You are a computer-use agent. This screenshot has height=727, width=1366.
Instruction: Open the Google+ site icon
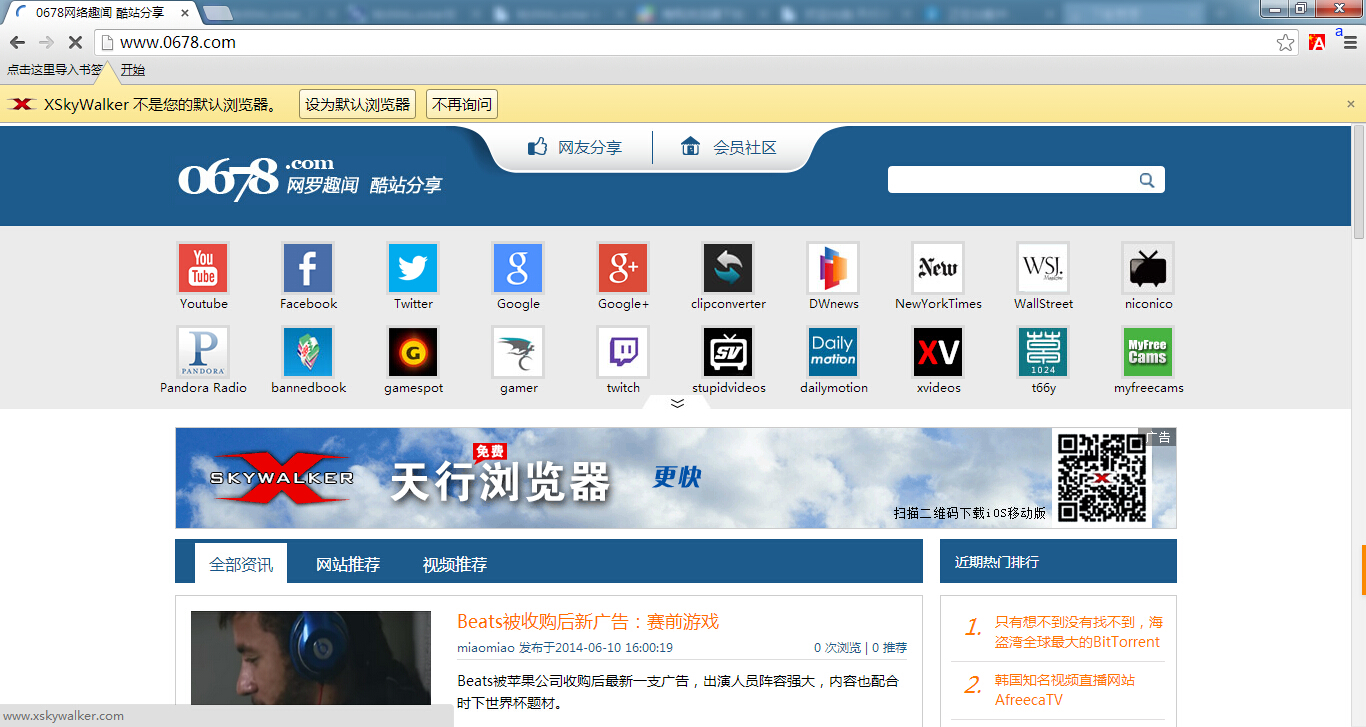(623, 268)
